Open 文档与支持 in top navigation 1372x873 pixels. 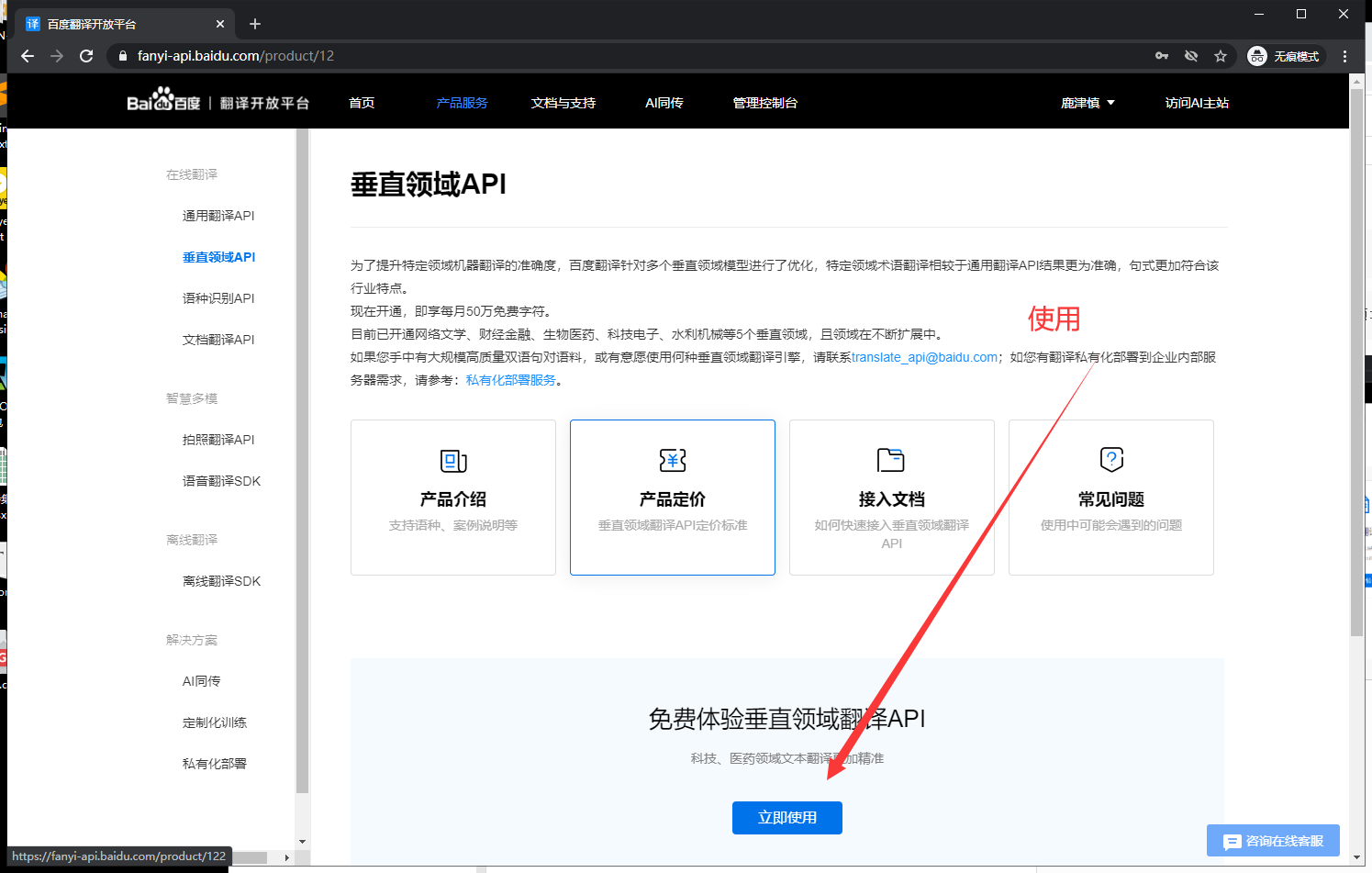click(563, 103)
